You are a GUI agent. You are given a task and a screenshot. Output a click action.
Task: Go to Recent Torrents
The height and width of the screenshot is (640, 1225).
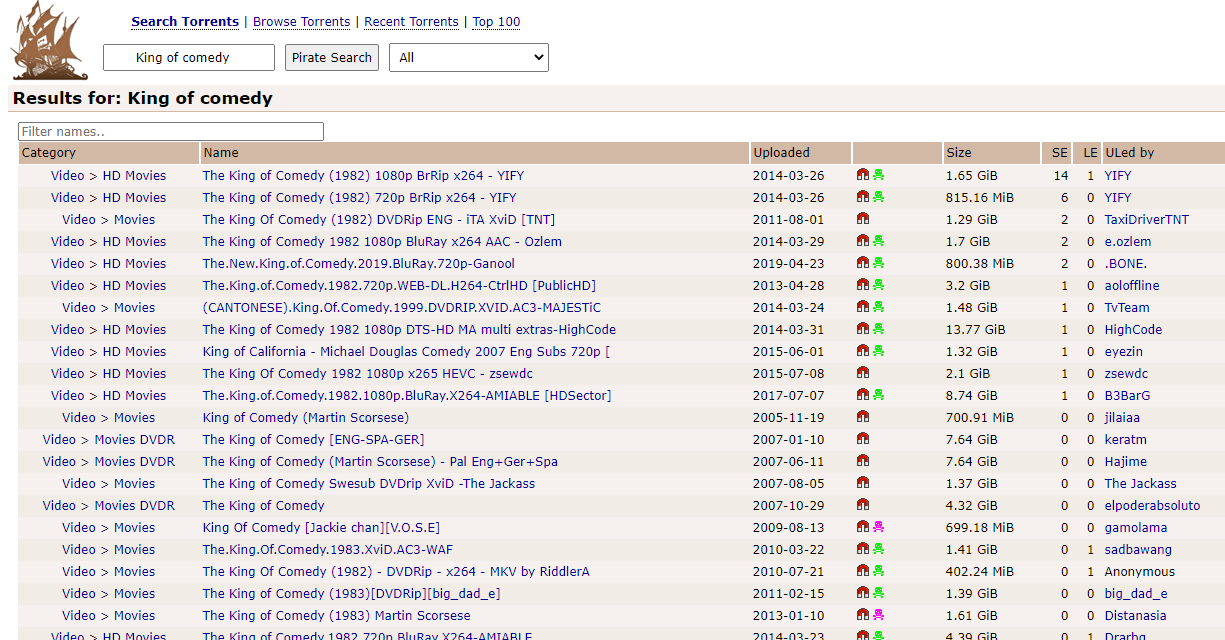[411, 21]
